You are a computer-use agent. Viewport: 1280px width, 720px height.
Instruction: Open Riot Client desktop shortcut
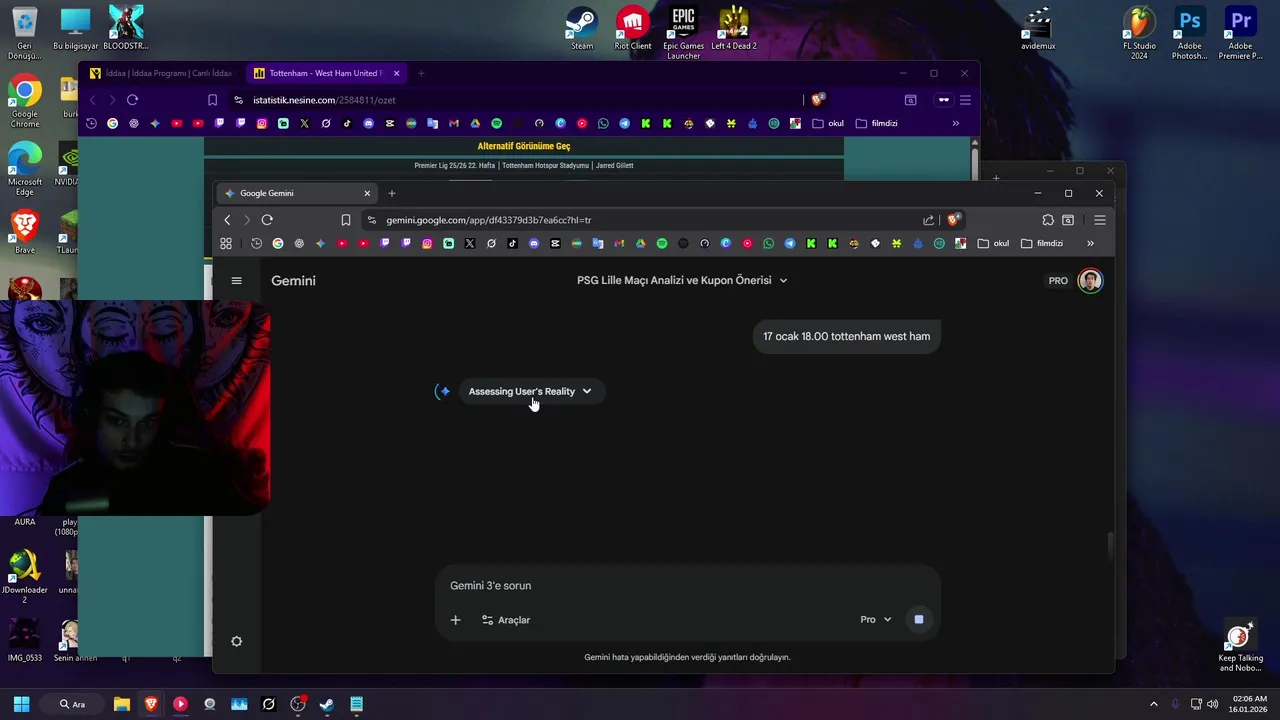[x=633, y=28]
